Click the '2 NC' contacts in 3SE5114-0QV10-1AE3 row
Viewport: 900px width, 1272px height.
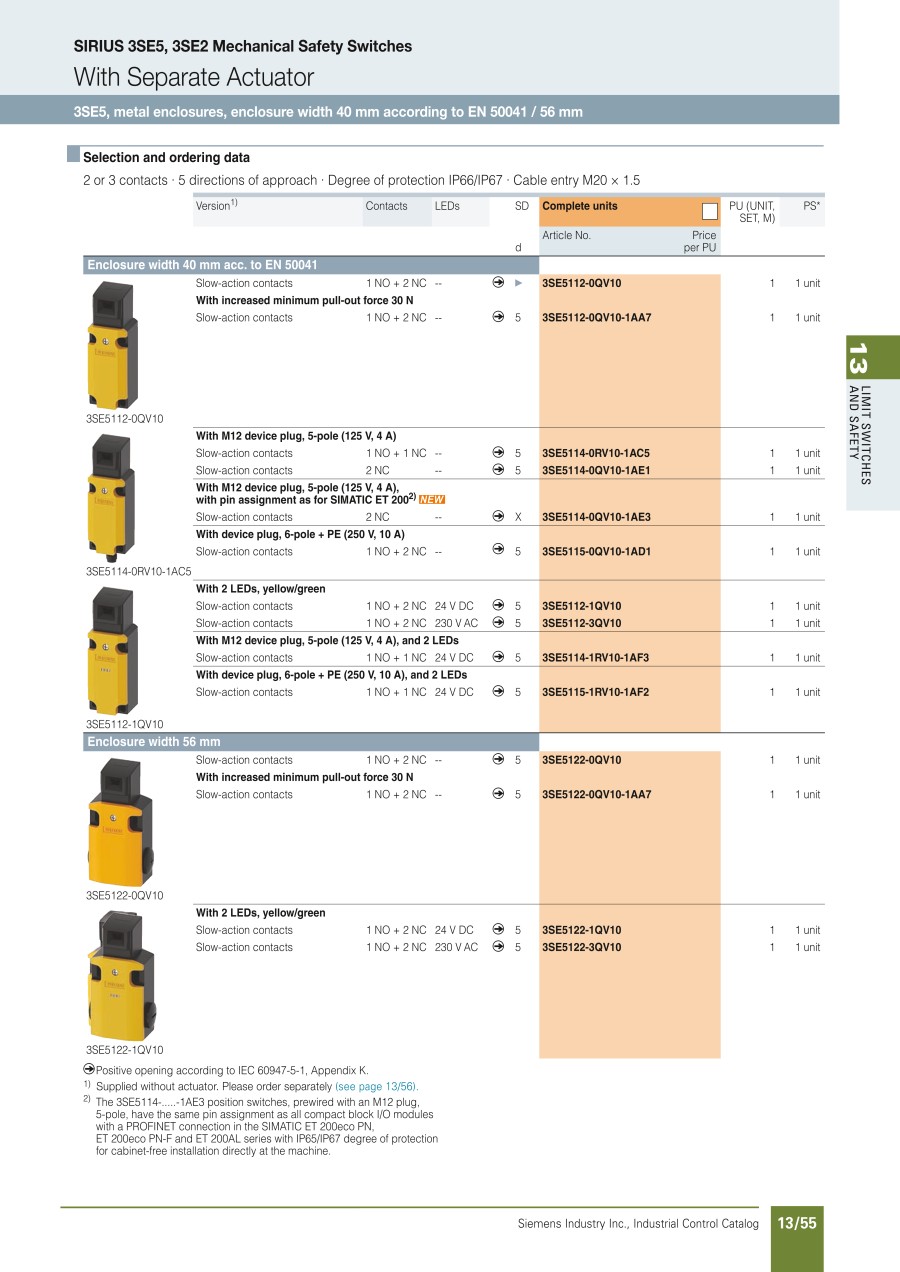(378, 517)
